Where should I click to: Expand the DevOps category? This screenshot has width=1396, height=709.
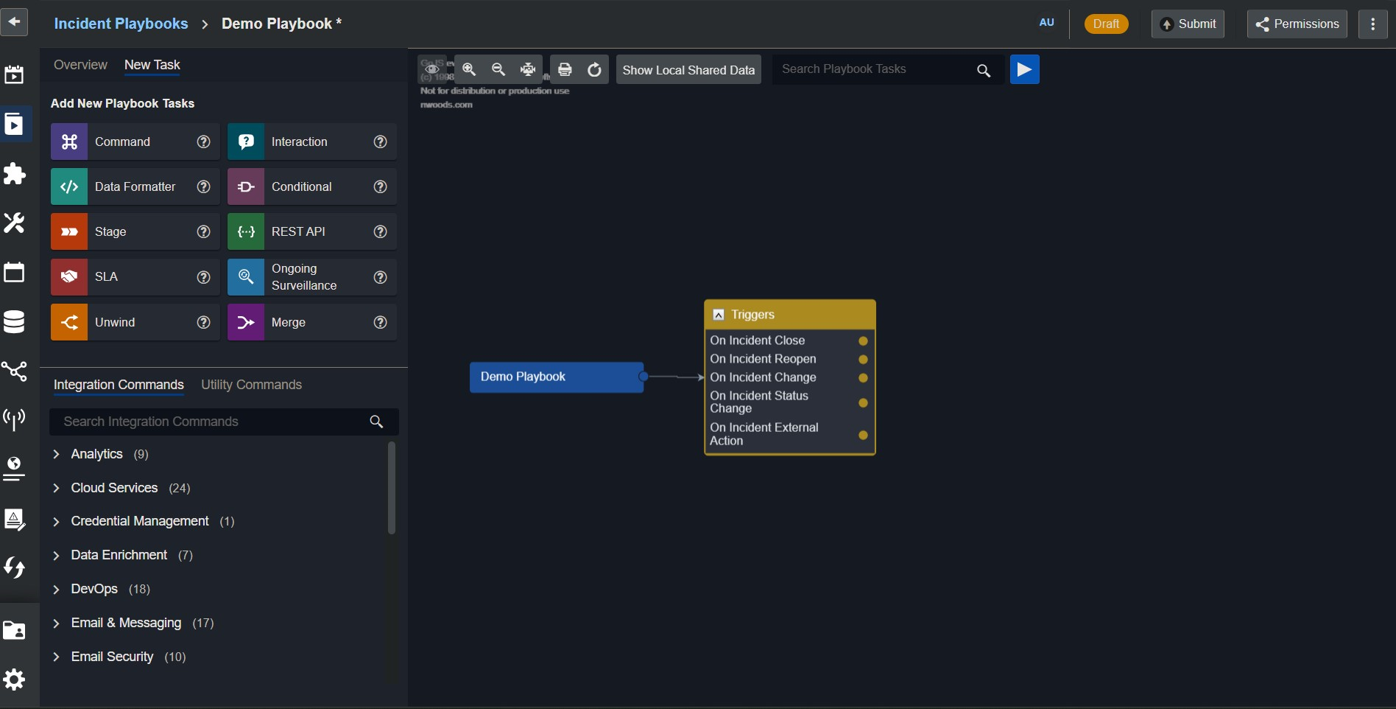click(x=56, y=589)
